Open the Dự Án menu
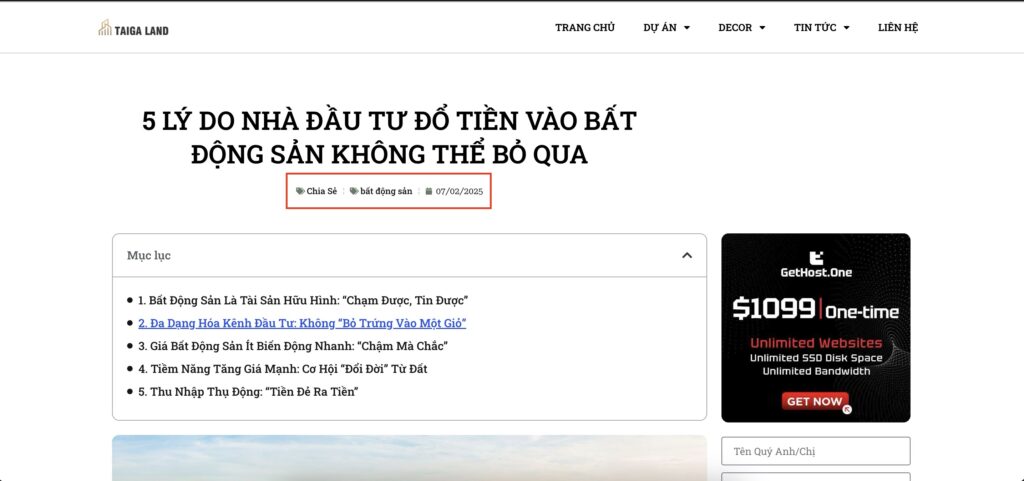The width and height of the screenshot is (1024, 481). [x=660, y=27]
